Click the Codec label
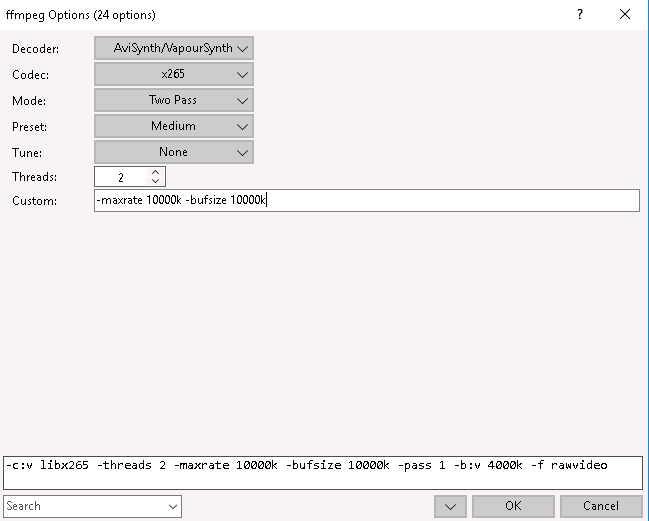Screen dimensions: 649x521 pos(31,75)
